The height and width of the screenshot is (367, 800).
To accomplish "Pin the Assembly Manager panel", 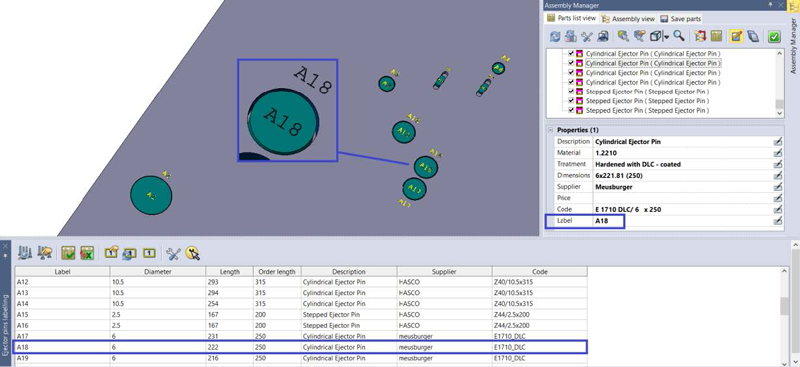I will point(770,5).
